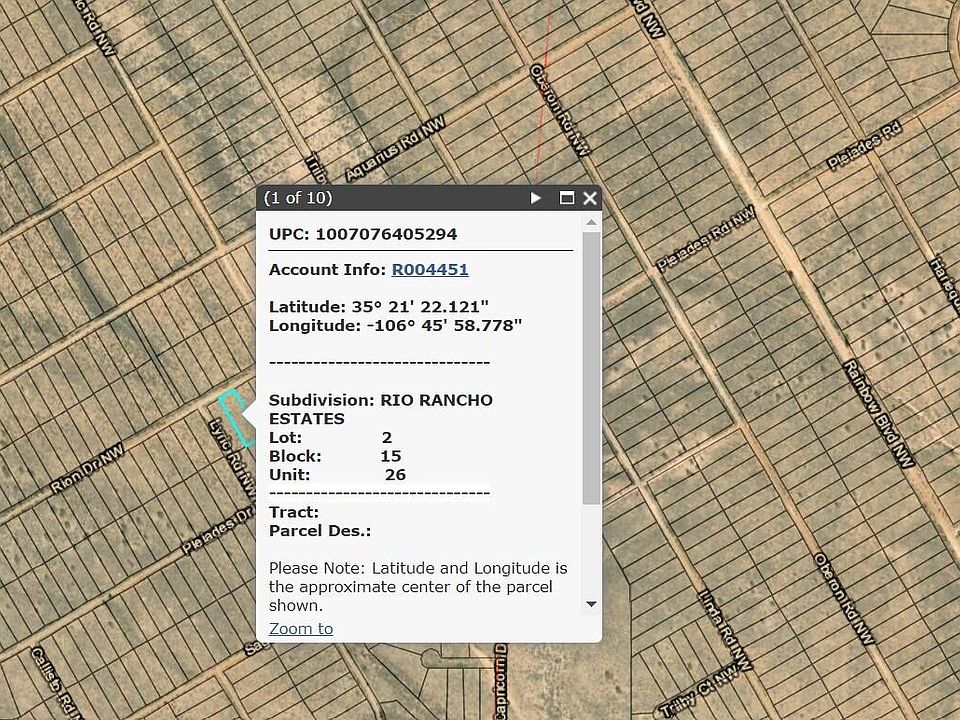Click the Tract label
The image size is (960, 720).
[294, 512]
